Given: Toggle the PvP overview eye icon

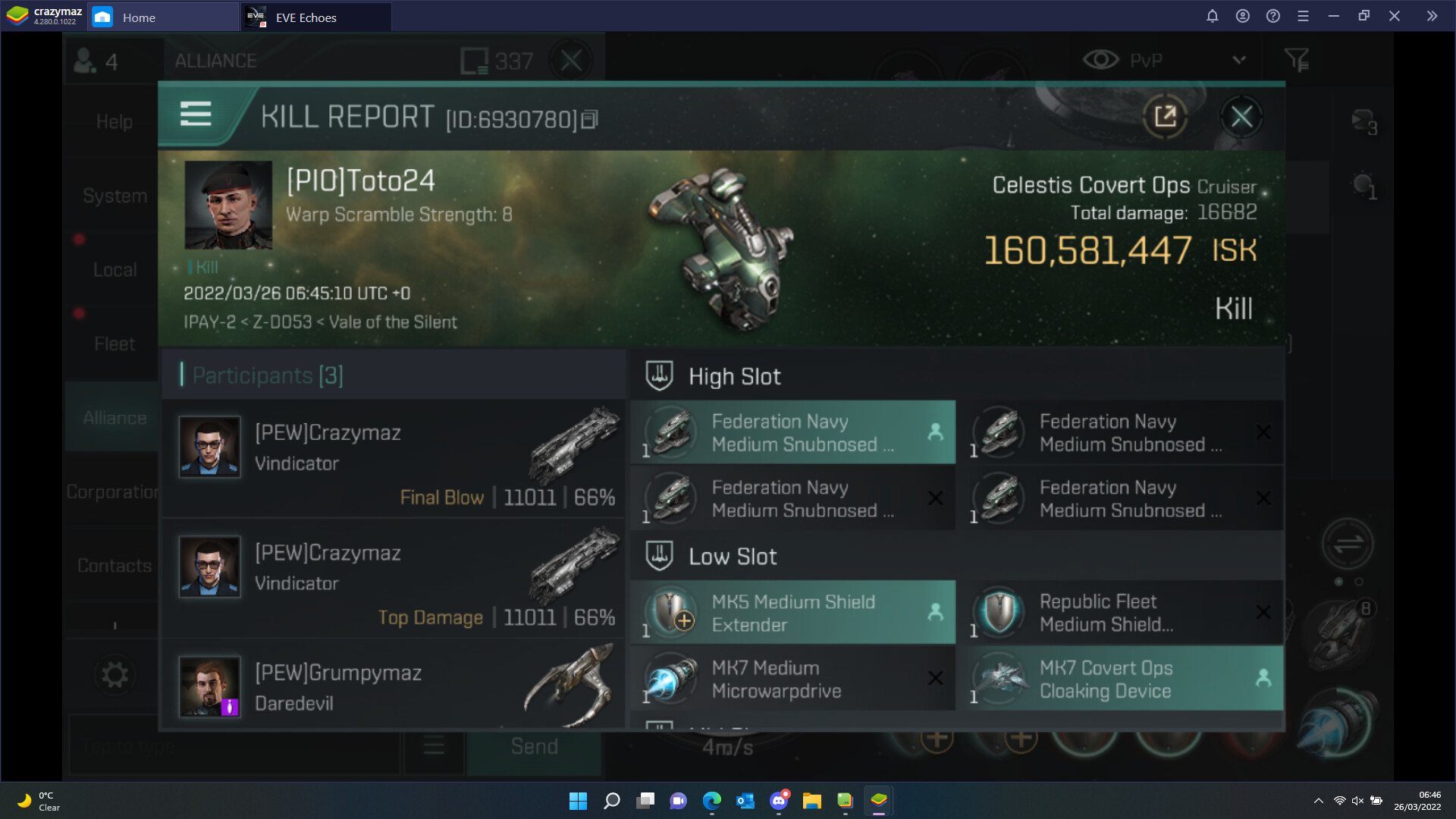Looking at the screenshot, I should [1100, 60].
